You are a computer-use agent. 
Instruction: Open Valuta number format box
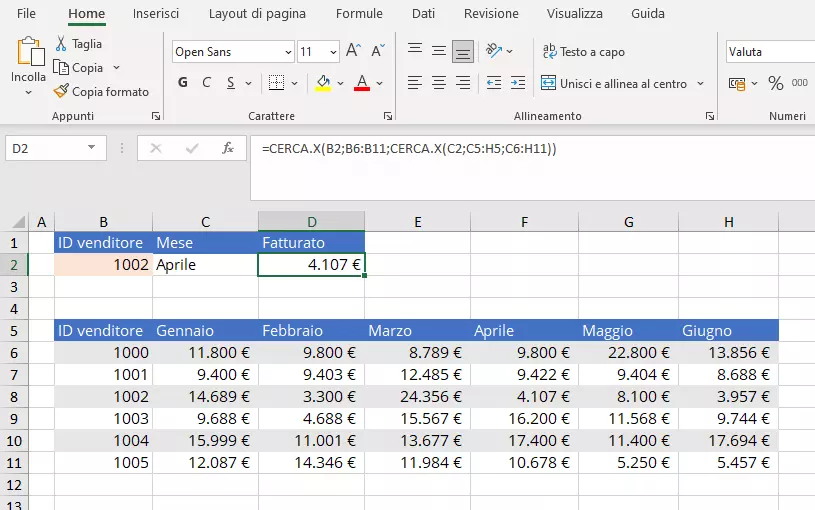[x=770, y=52]
